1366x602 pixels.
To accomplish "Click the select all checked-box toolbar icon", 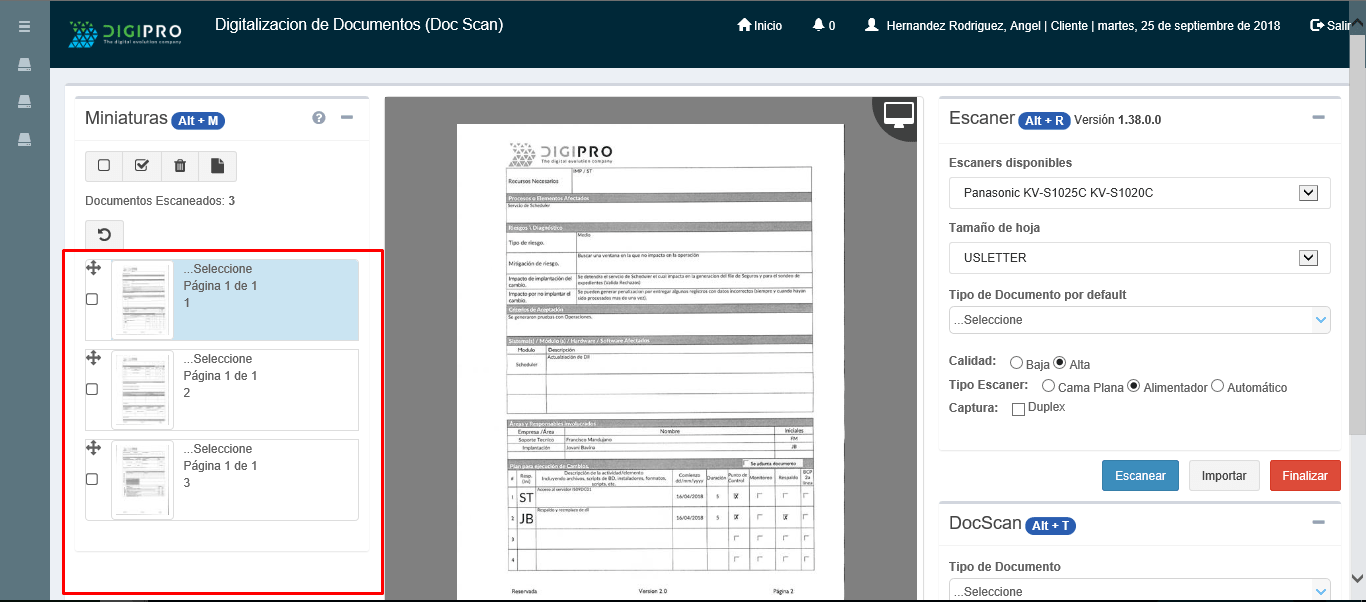I will tap(142, 166).
